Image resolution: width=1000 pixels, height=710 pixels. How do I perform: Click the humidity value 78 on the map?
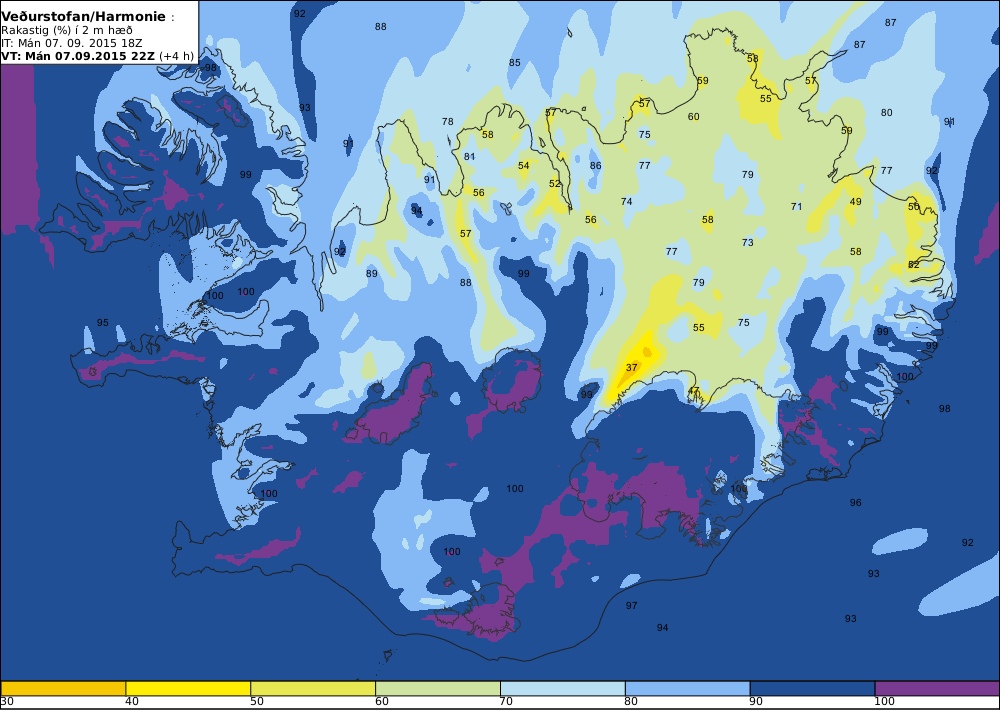(x=448, y=122)
